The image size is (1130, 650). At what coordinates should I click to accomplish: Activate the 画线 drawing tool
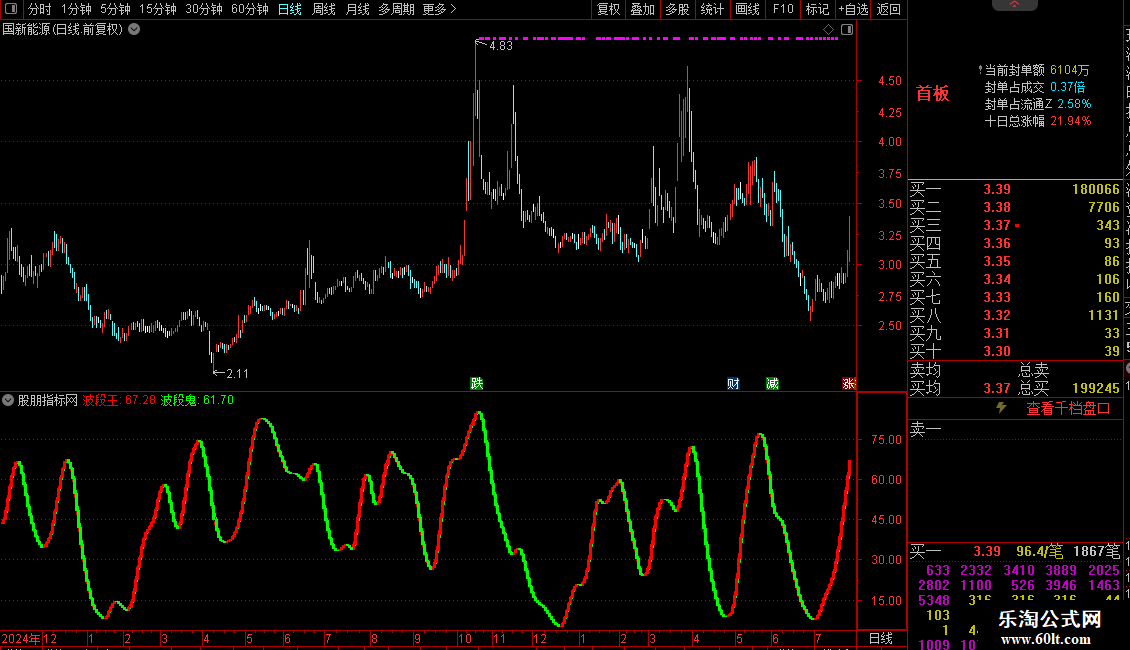(x=747, y=9)
